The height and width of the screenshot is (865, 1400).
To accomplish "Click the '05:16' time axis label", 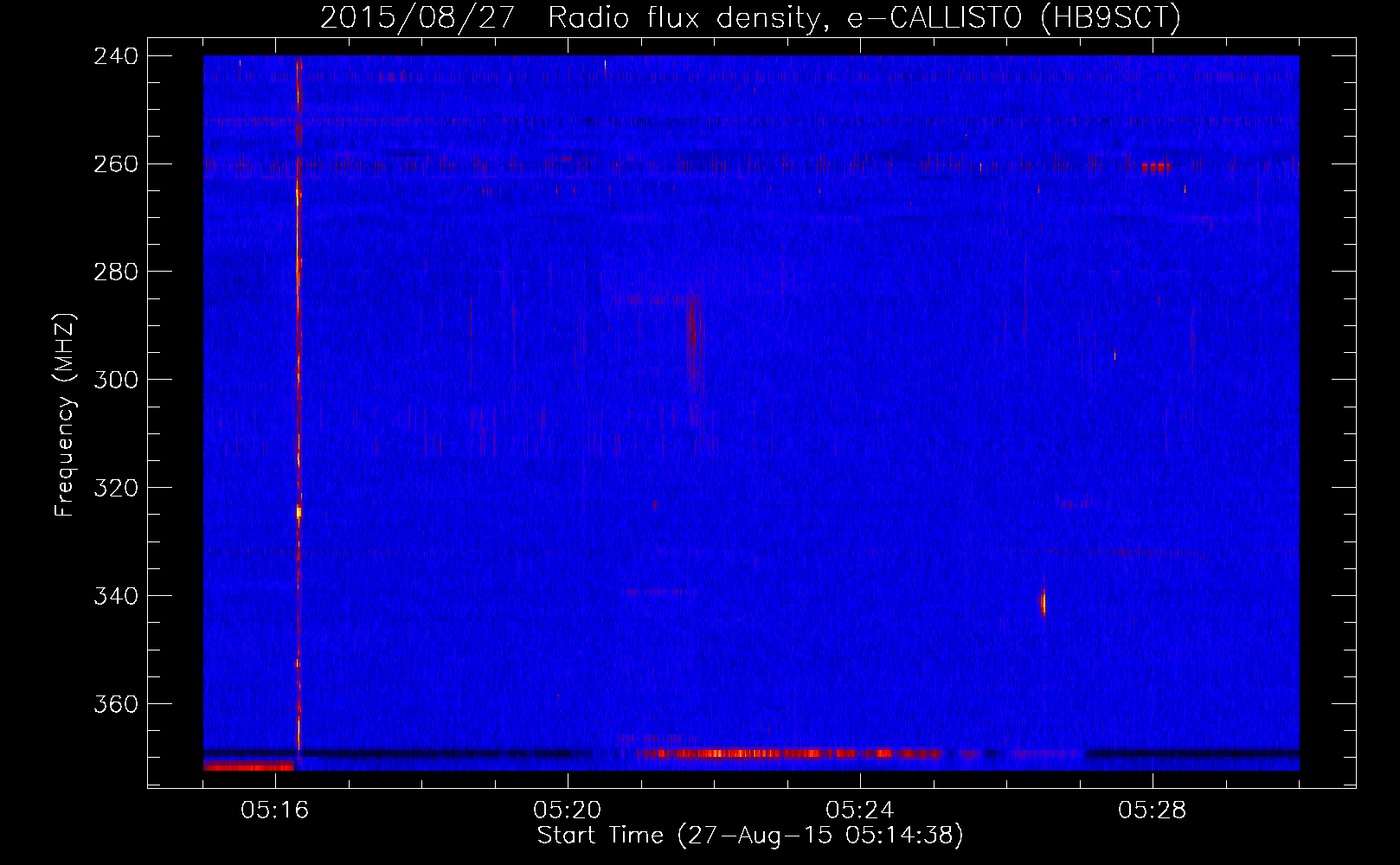I will pos(275,811).
